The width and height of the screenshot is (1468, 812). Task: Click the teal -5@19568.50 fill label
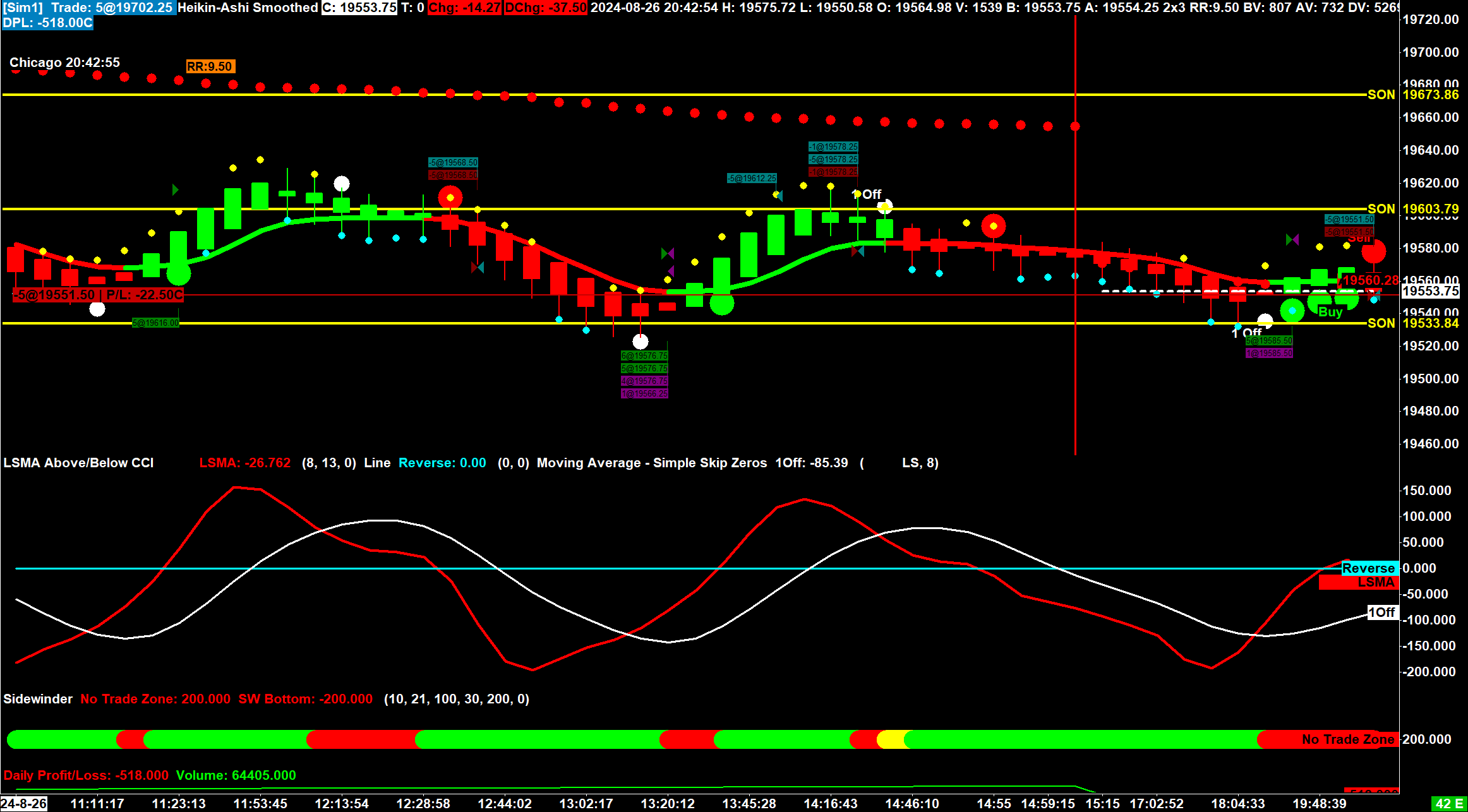tap(453, 162)
